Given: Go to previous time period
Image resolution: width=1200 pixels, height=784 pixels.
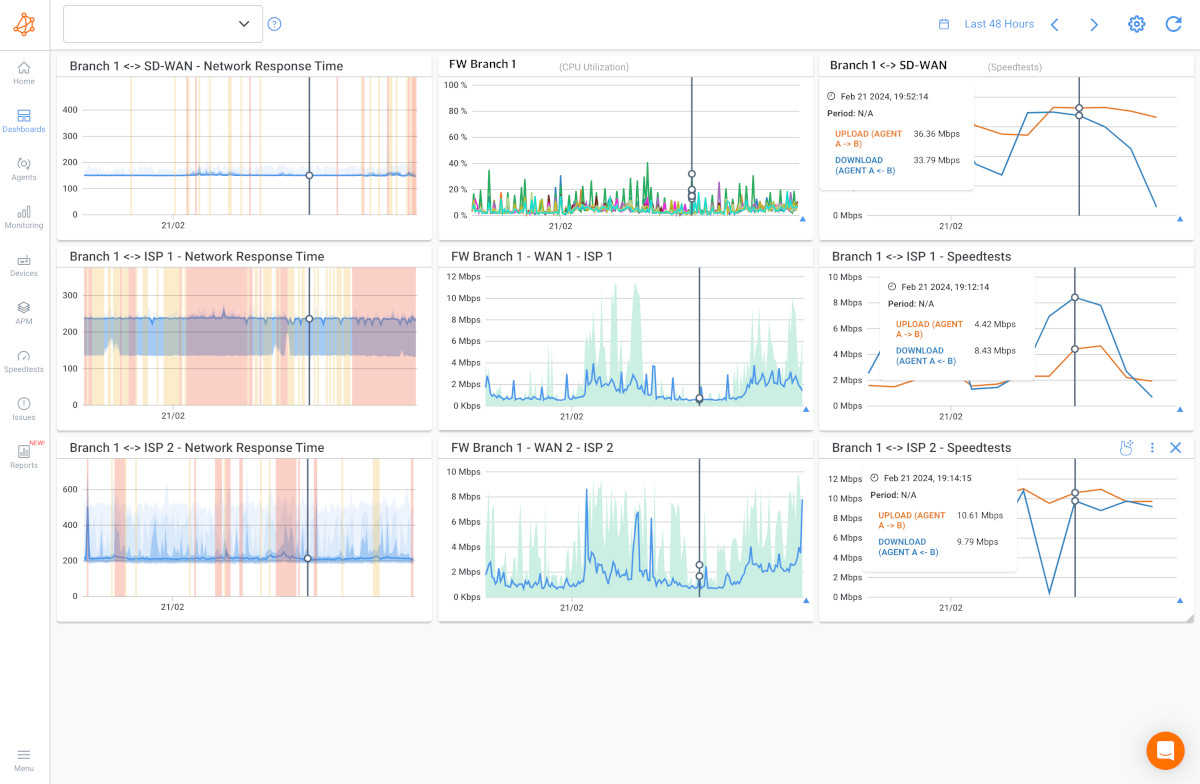Looking at the screenshot, I should click(x=1054, y=24).
